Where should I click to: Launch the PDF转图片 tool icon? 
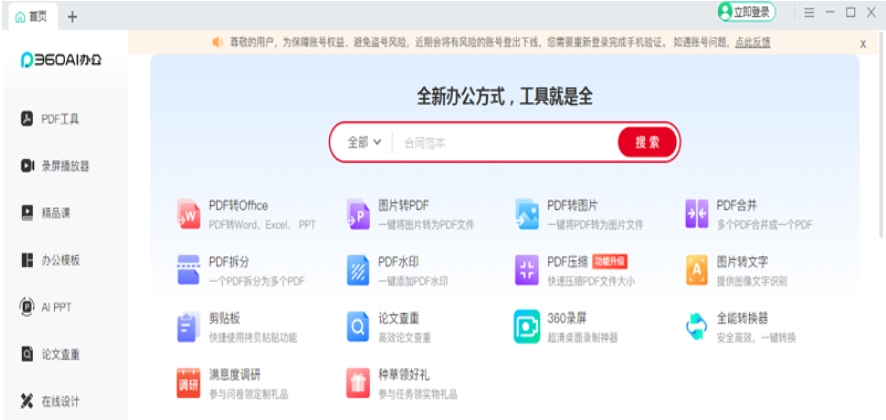pyautogui.click(x=527, y=214)
